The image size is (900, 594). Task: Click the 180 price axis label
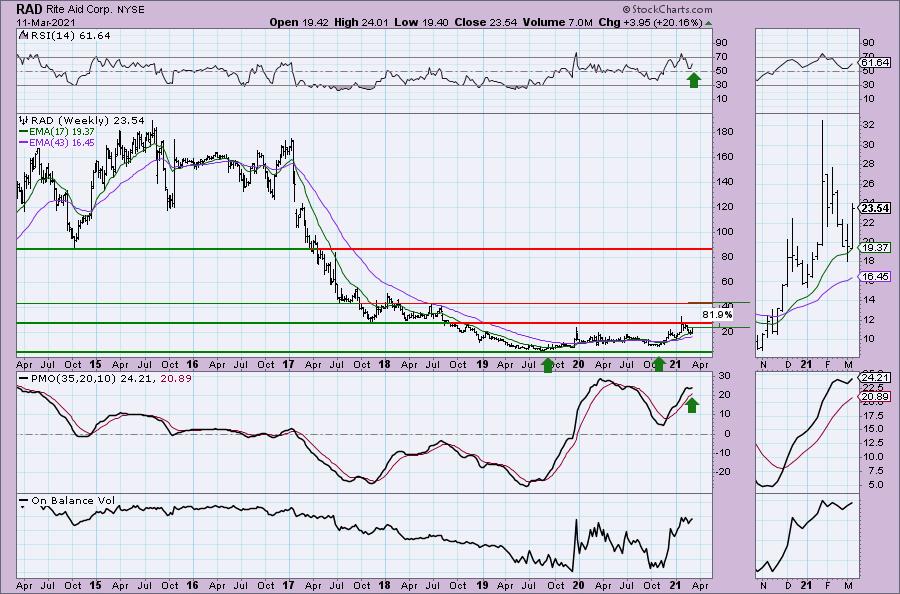(x=725, y=131)
